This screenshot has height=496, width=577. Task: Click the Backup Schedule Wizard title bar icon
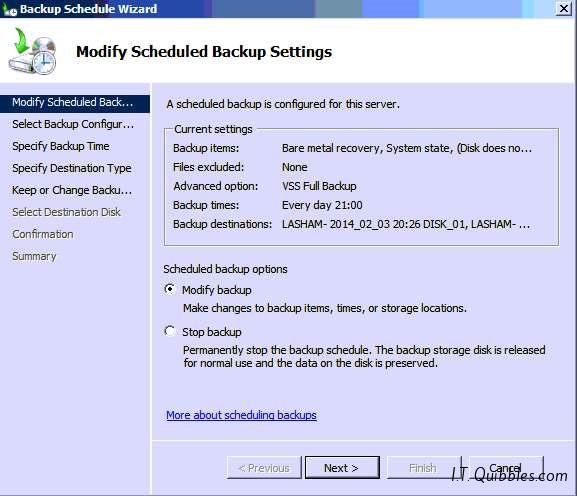coord(10,10)
